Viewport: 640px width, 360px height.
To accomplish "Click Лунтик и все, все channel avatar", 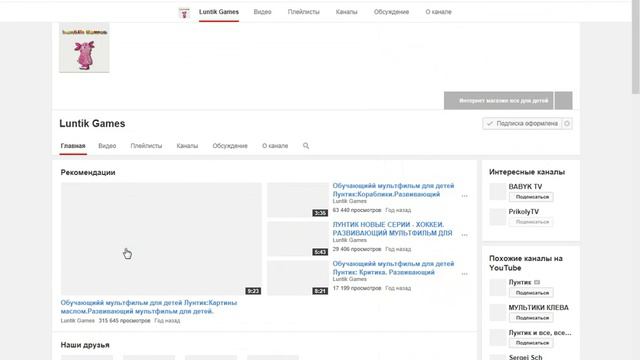I will (498, 338).
